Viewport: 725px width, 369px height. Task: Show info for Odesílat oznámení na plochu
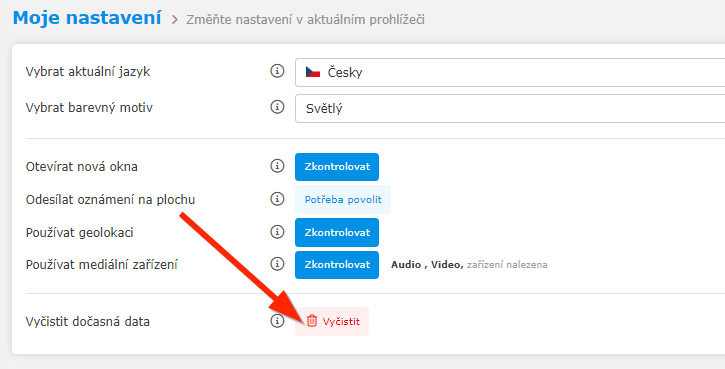[277, 199]
